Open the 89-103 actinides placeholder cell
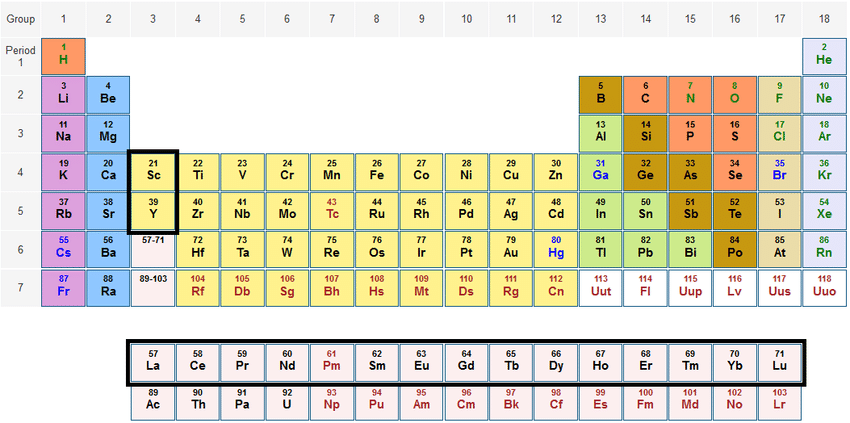The image size is (850, 423). tap(153, 285)
